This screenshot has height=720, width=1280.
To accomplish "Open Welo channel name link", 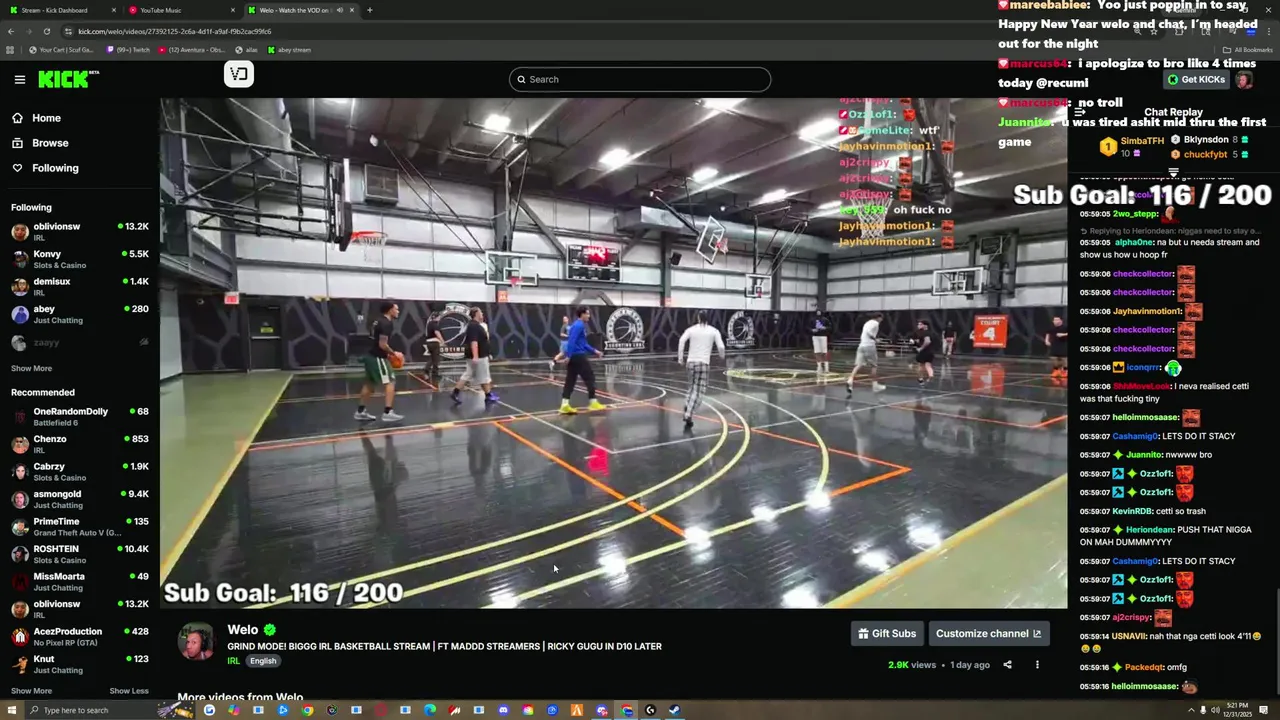I will (x=242, y=630).
